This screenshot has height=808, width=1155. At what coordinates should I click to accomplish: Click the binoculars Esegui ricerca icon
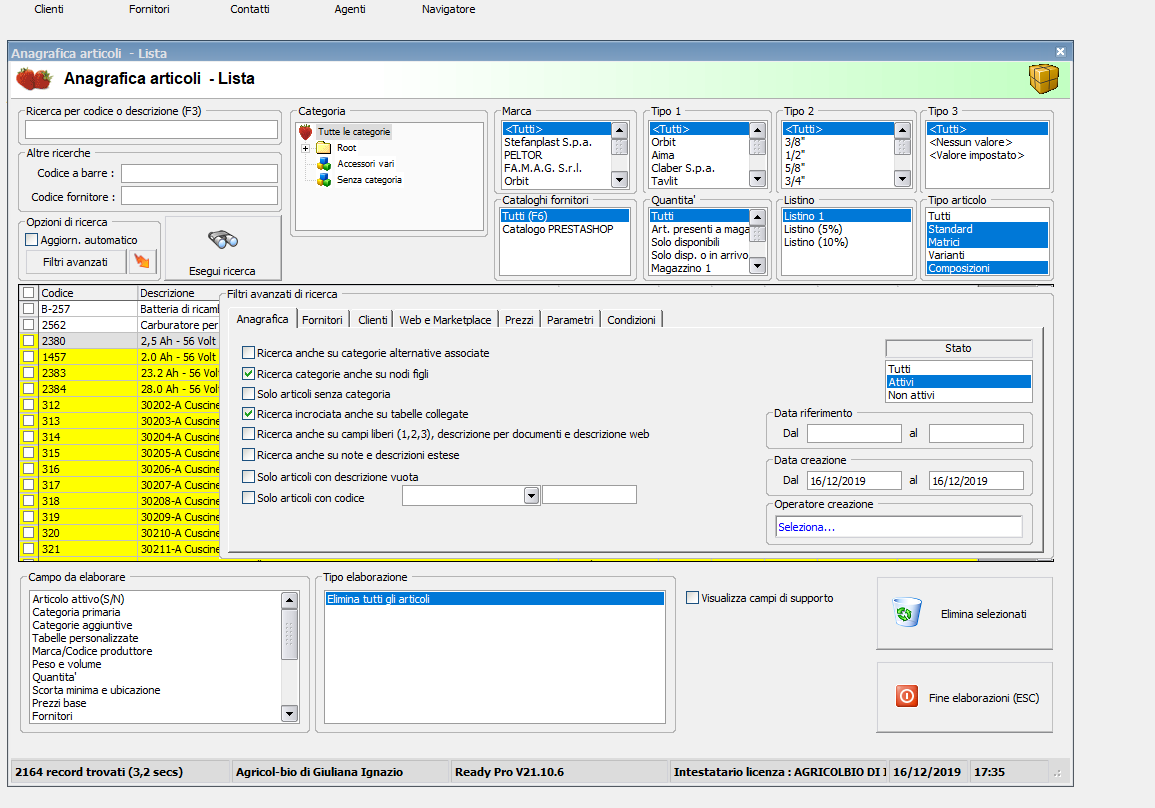(222, 240)
